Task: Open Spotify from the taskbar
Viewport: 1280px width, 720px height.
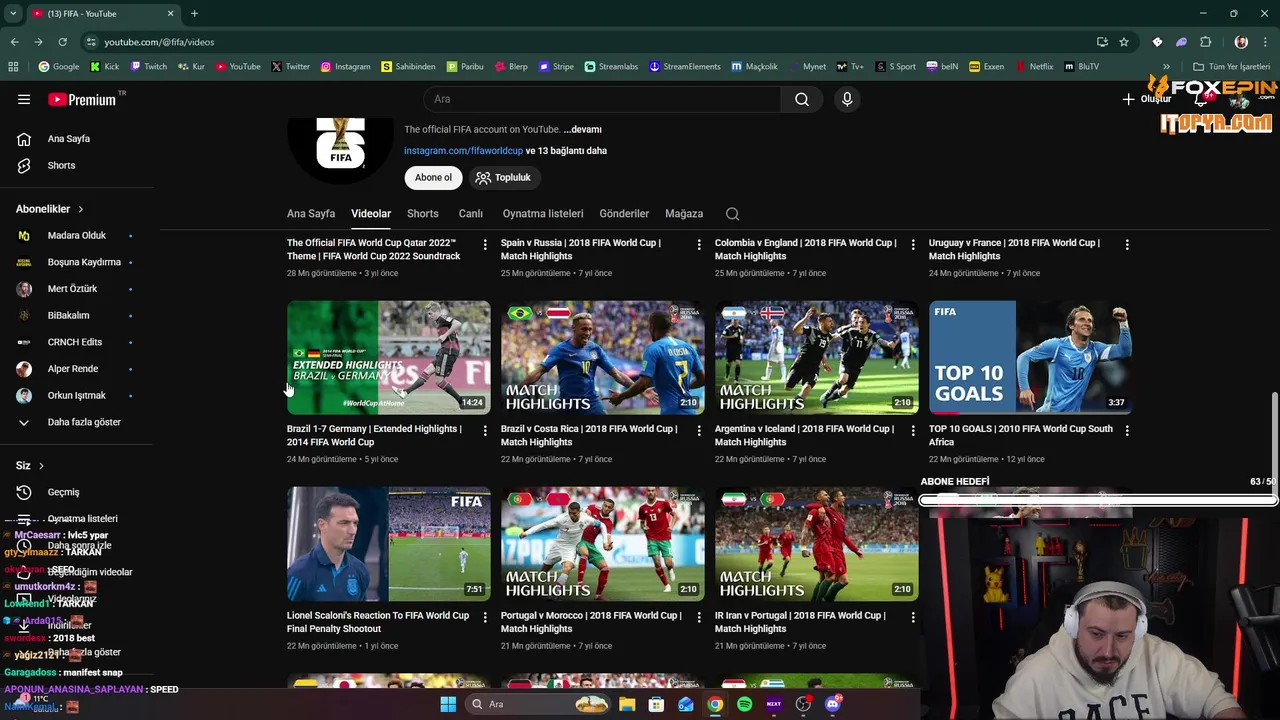Action: click(x=745, y=704)
